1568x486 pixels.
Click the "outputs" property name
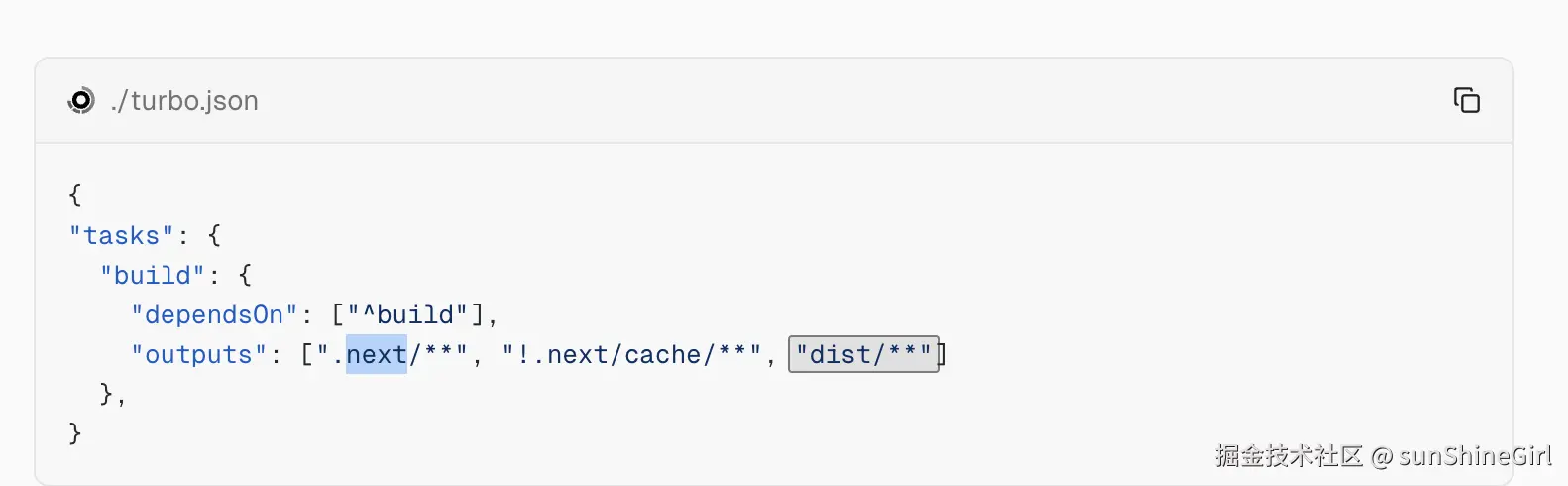pos(198,355)
